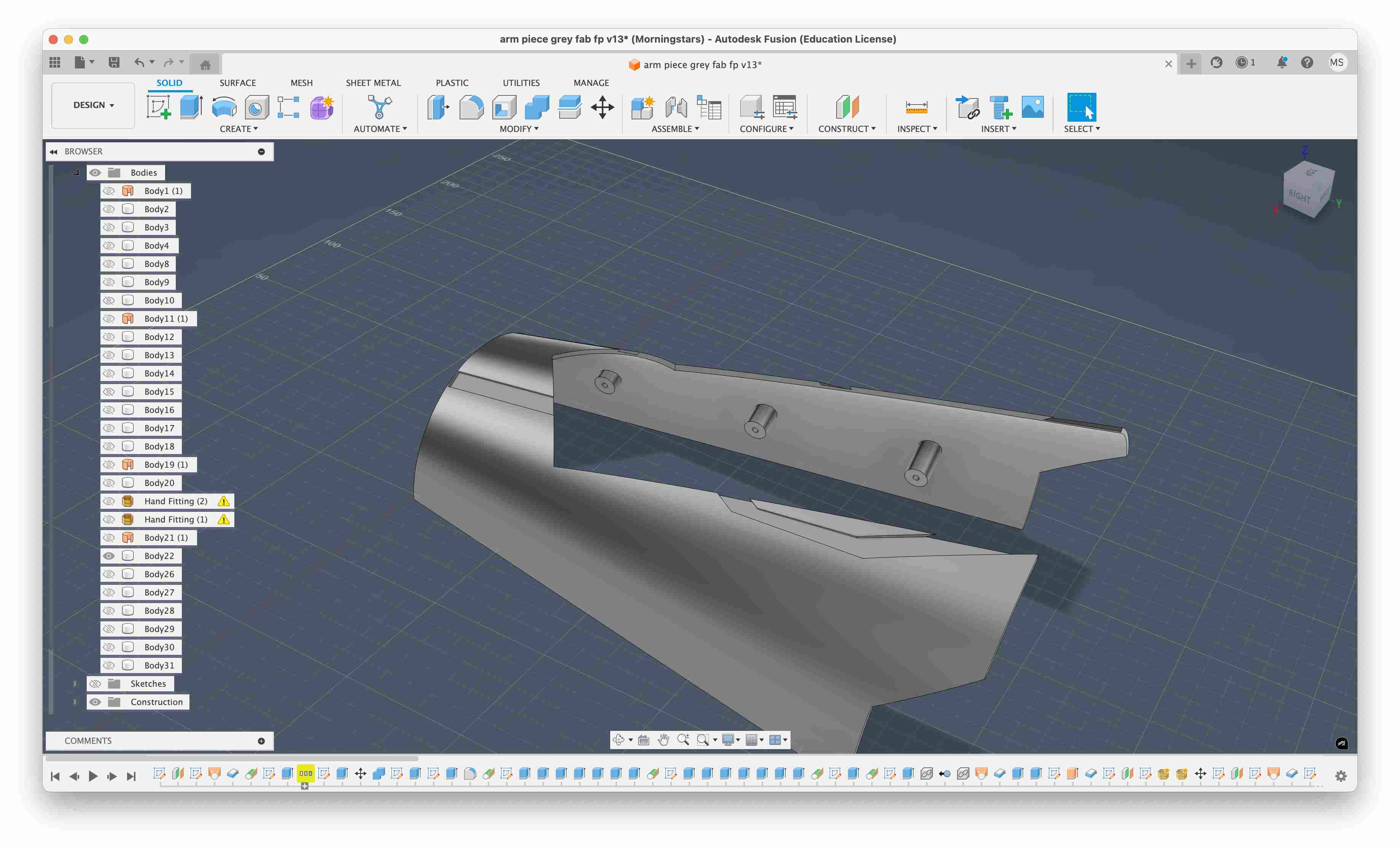Select the Joint tool icon
Image resolution: width=1400 pixels, height=848 pixels.
click(676, 107)
